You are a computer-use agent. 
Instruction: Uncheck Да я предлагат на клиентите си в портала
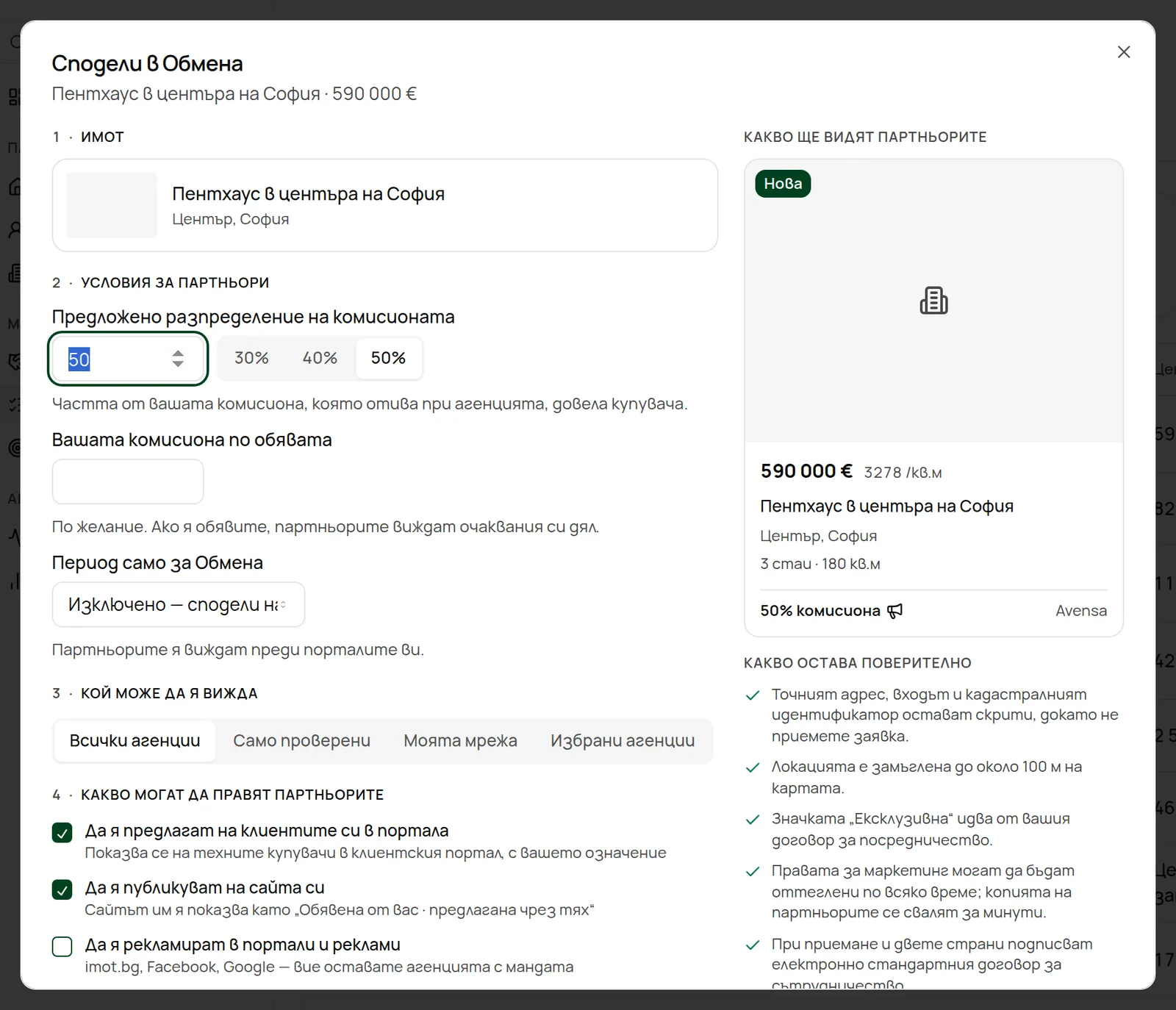pos(62,832)
